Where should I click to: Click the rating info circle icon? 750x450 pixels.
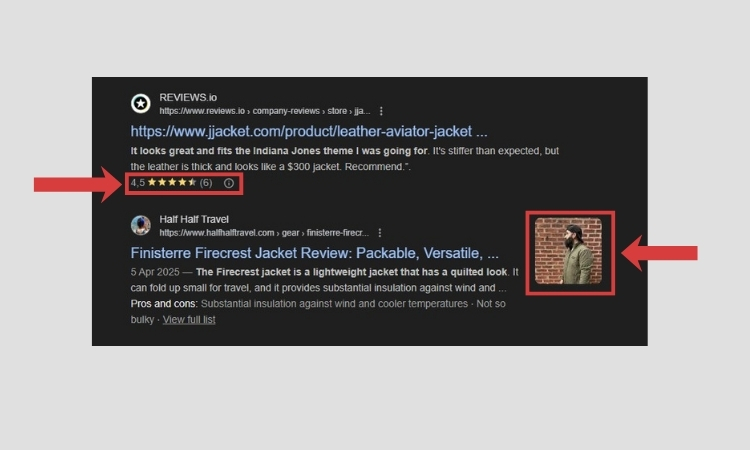tap(229, 183)
